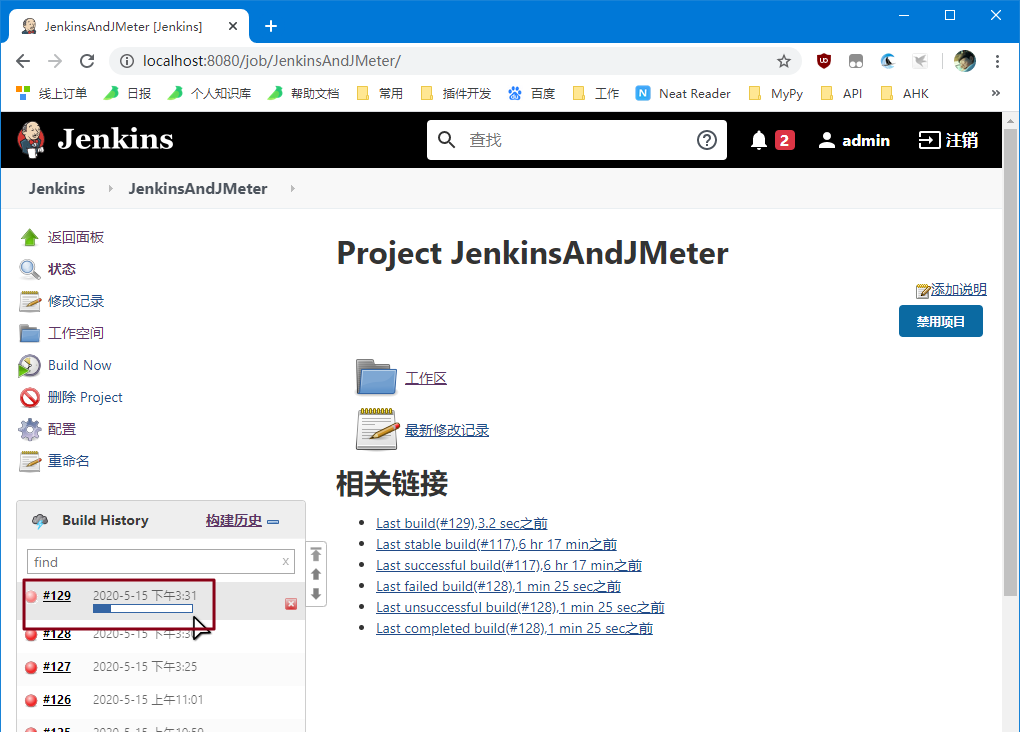Open the admin user profile link

[854, 140]
